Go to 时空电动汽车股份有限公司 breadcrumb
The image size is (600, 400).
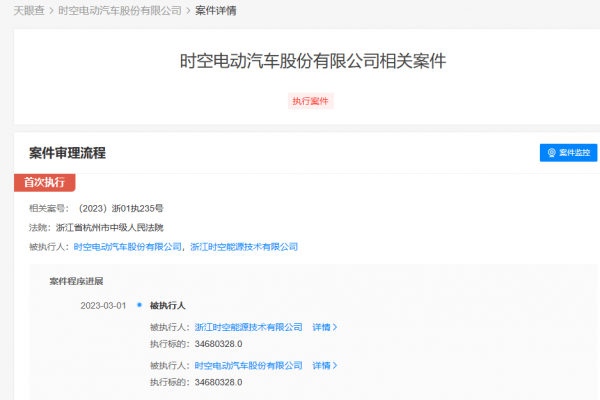point(120,11)
